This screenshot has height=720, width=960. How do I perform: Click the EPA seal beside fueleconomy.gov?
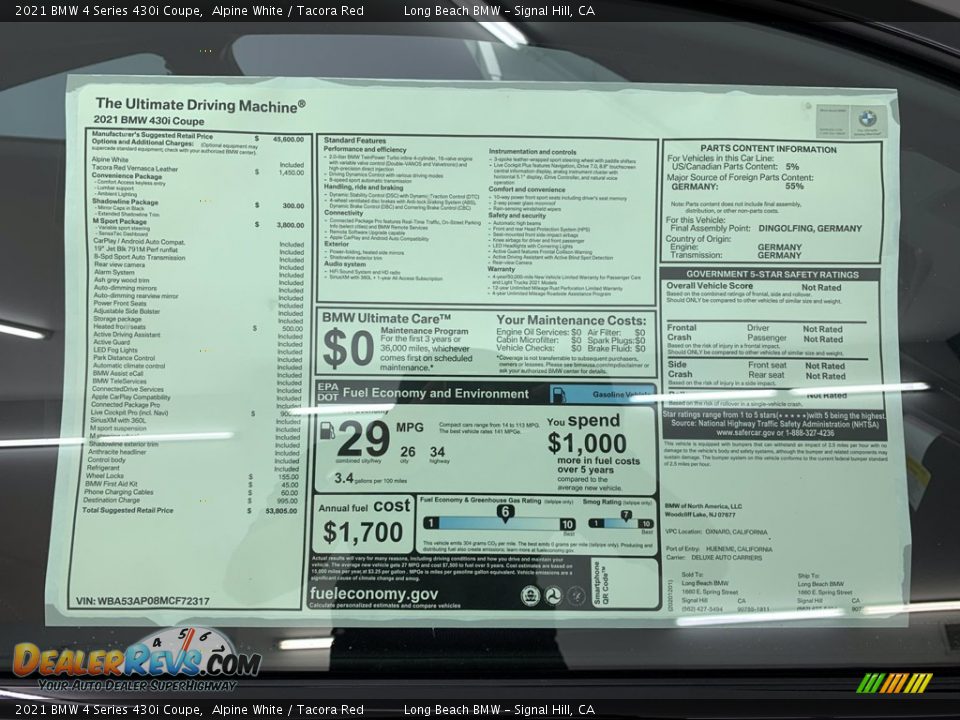click(530, 595)
